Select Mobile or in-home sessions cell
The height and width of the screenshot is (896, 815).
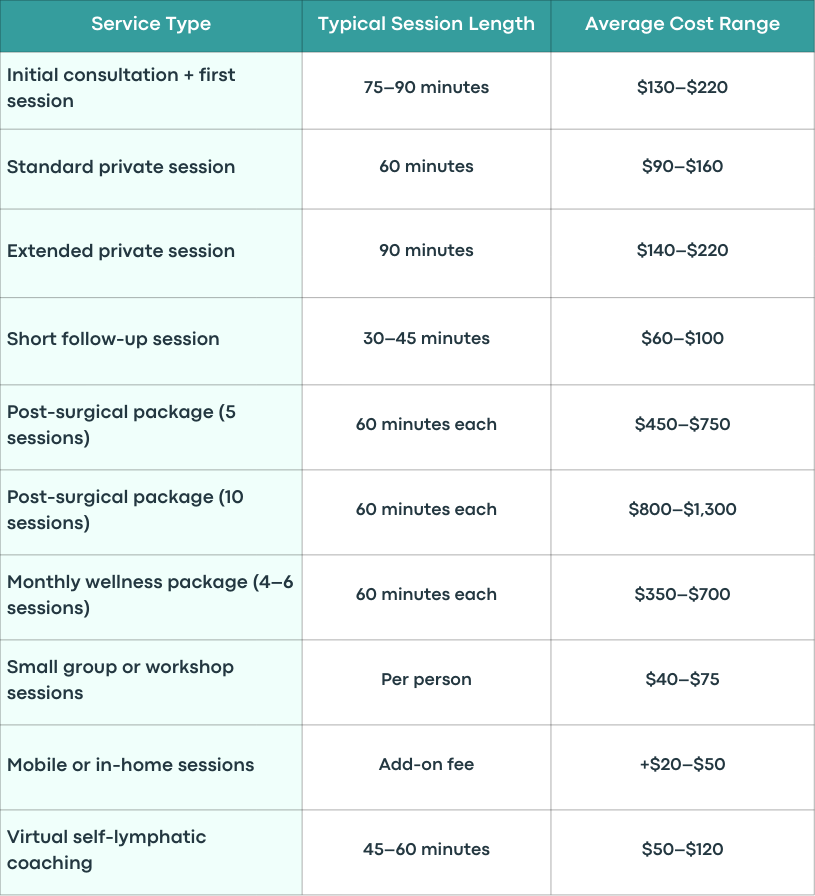[x=151, y=767]
